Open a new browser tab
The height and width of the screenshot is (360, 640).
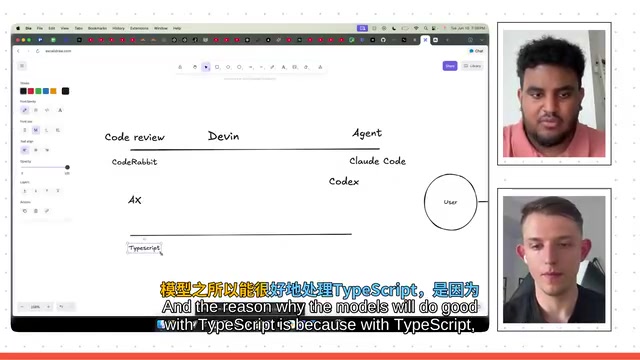point(447,40)
